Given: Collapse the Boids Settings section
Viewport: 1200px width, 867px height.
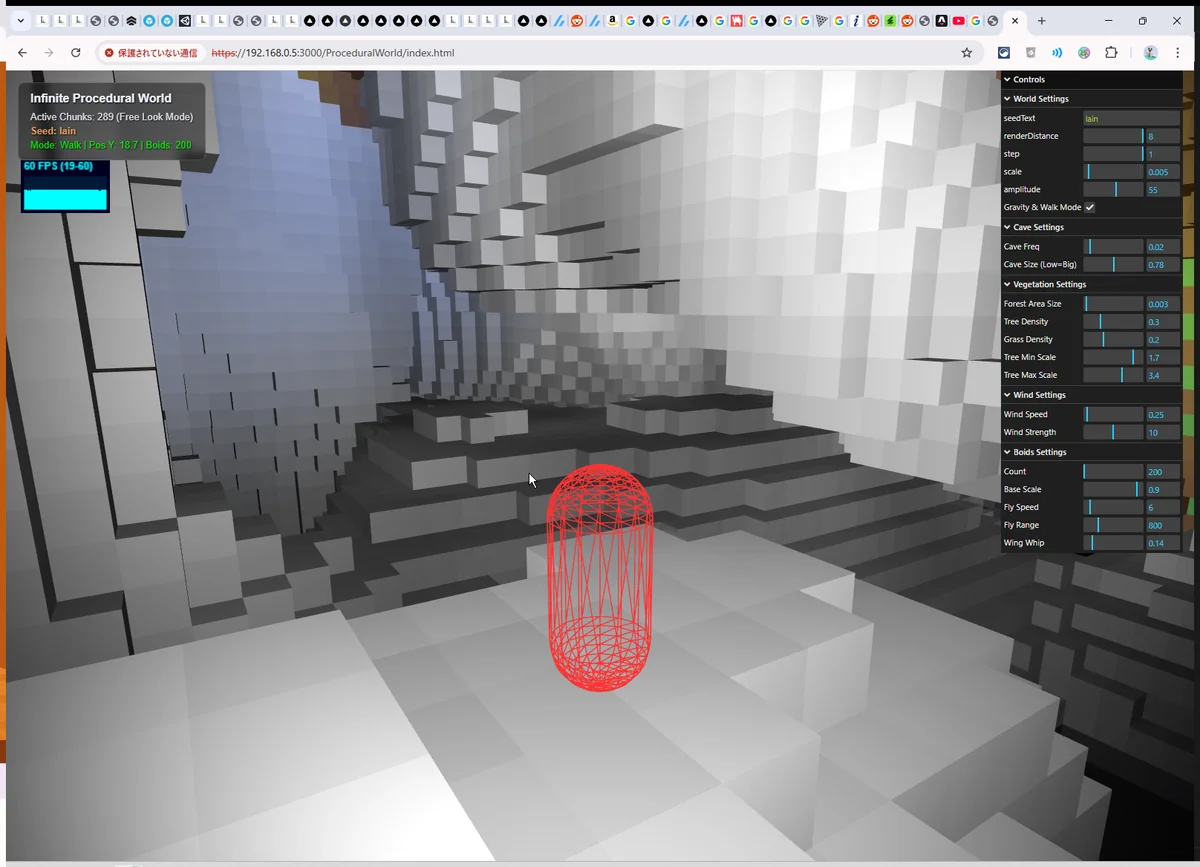Looking at the screenshot, I should point(1039,452).
